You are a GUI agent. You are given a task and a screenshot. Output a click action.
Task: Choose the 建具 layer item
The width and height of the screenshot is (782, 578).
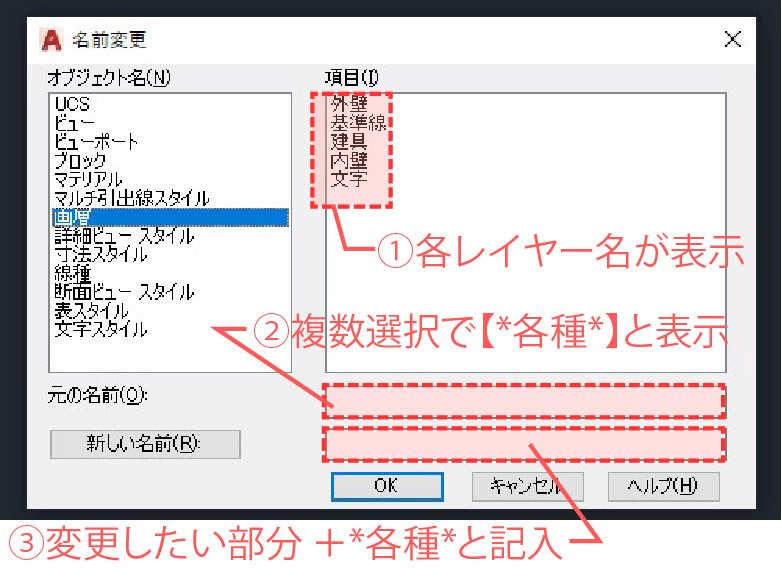(x=349, y=143)
